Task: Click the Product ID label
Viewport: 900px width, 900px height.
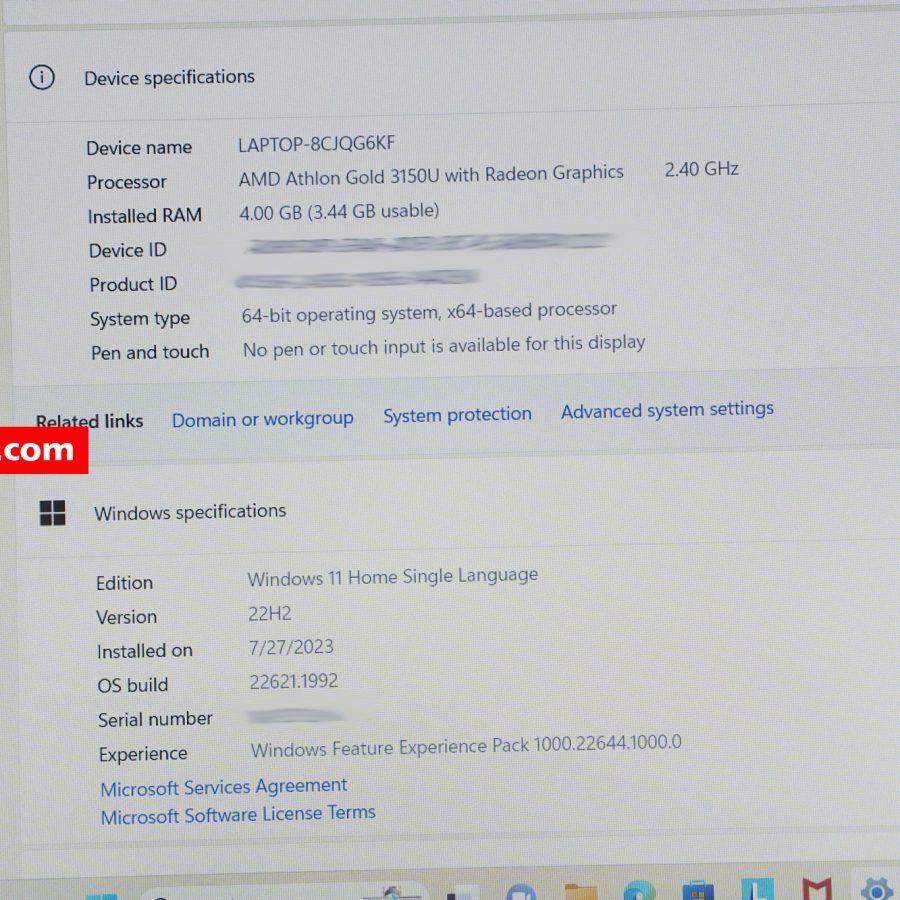Action: (133, 284)
